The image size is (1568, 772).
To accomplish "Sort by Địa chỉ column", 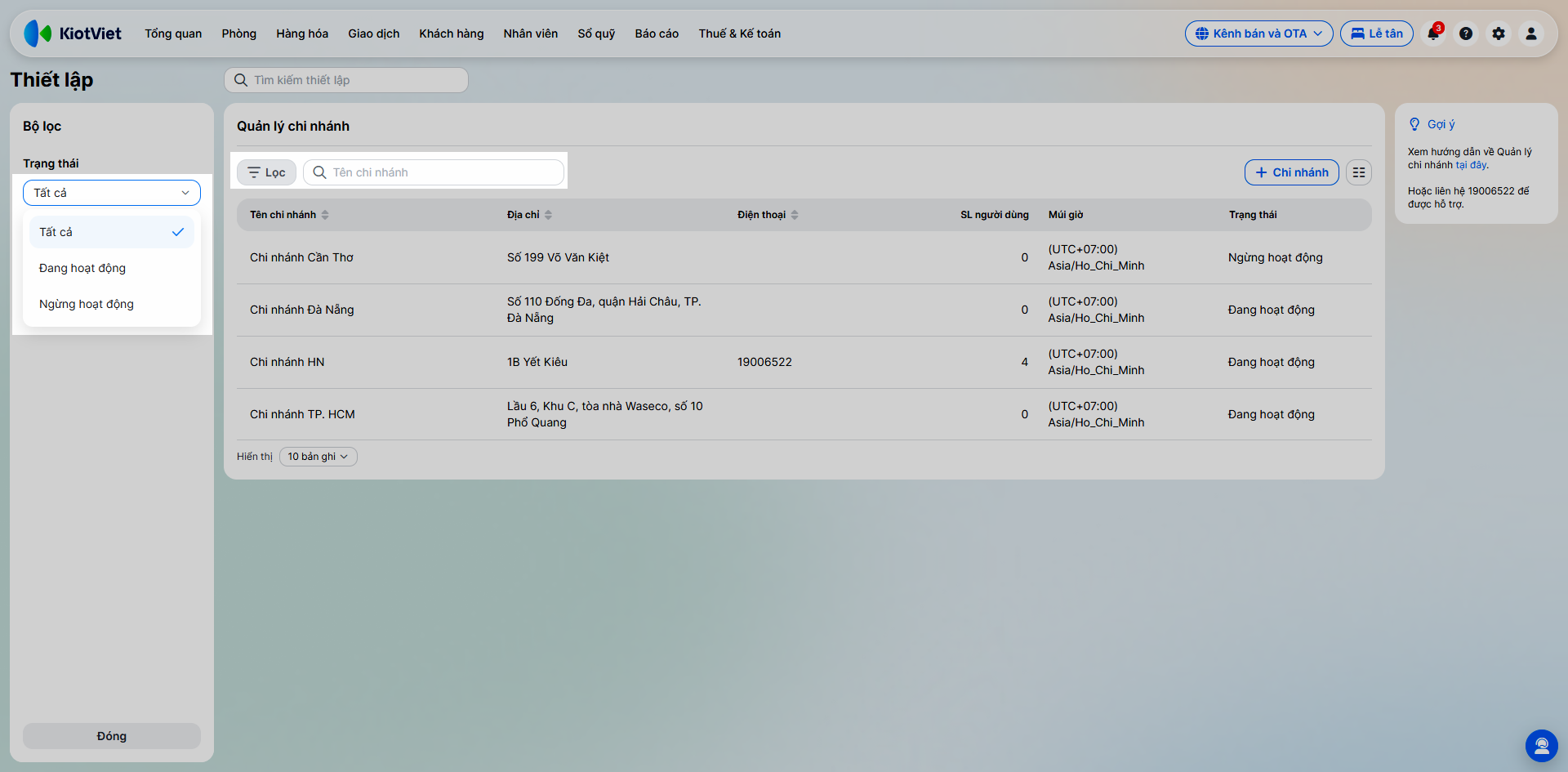I will pos(529,215).
